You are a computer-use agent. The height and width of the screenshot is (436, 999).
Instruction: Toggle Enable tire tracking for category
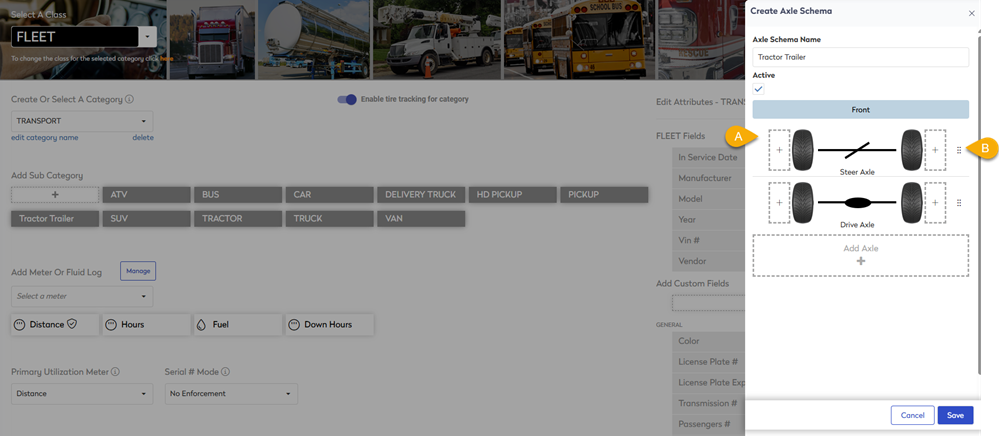[x=347, y=100]
